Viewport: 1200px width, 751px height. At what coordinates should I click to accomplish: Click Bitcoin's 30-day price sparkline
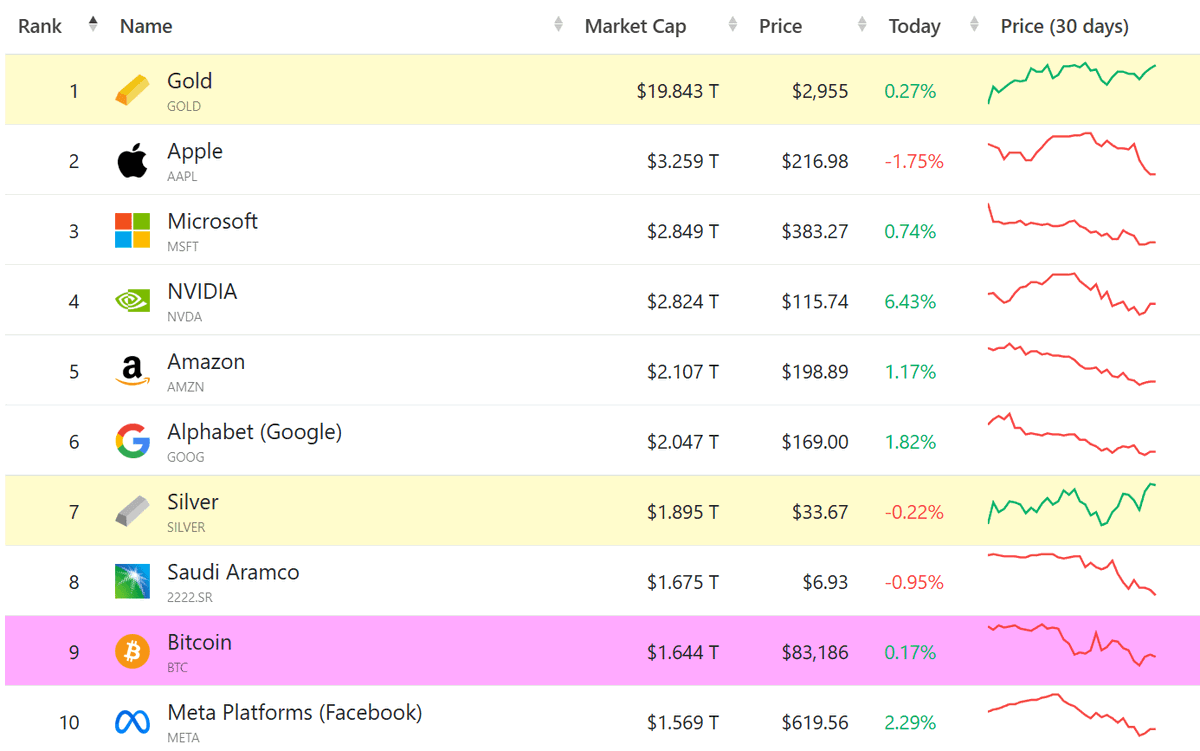point(1071,643)
